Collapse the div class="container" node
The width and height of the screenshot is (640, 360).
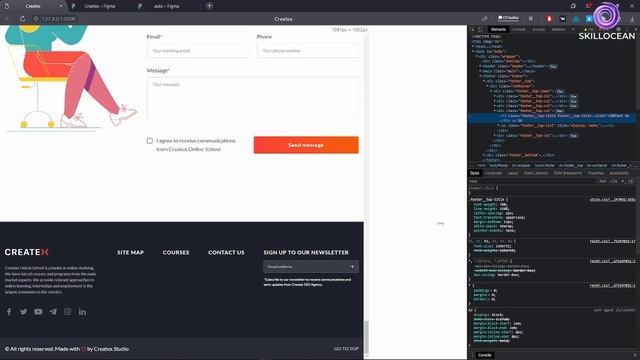[487, 86]
